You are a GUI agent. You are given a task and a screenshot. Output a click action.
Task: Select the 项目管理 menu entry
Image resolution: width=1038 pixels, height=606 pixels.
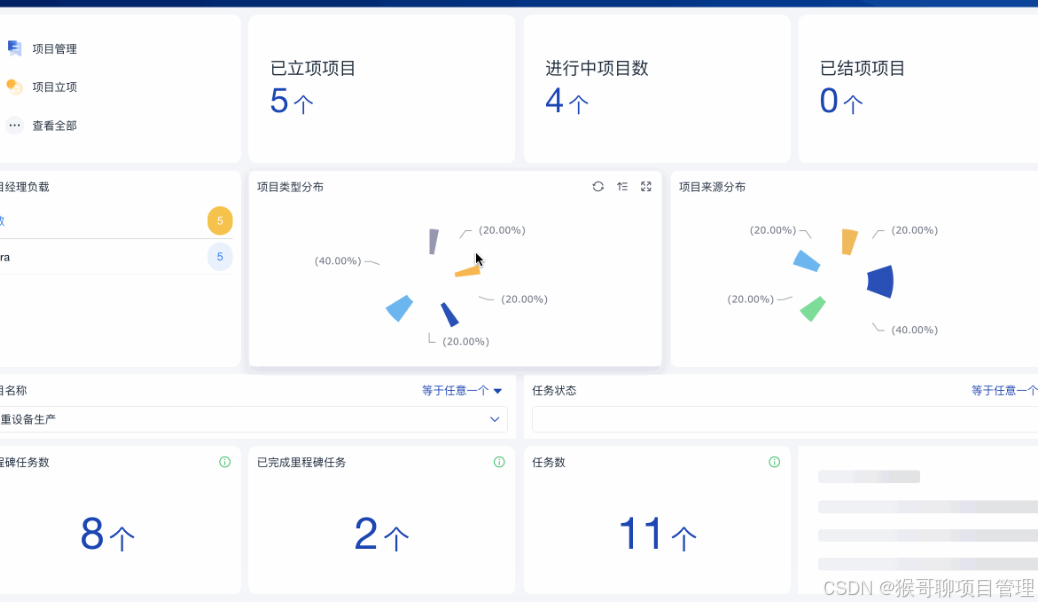pos(54,49)
